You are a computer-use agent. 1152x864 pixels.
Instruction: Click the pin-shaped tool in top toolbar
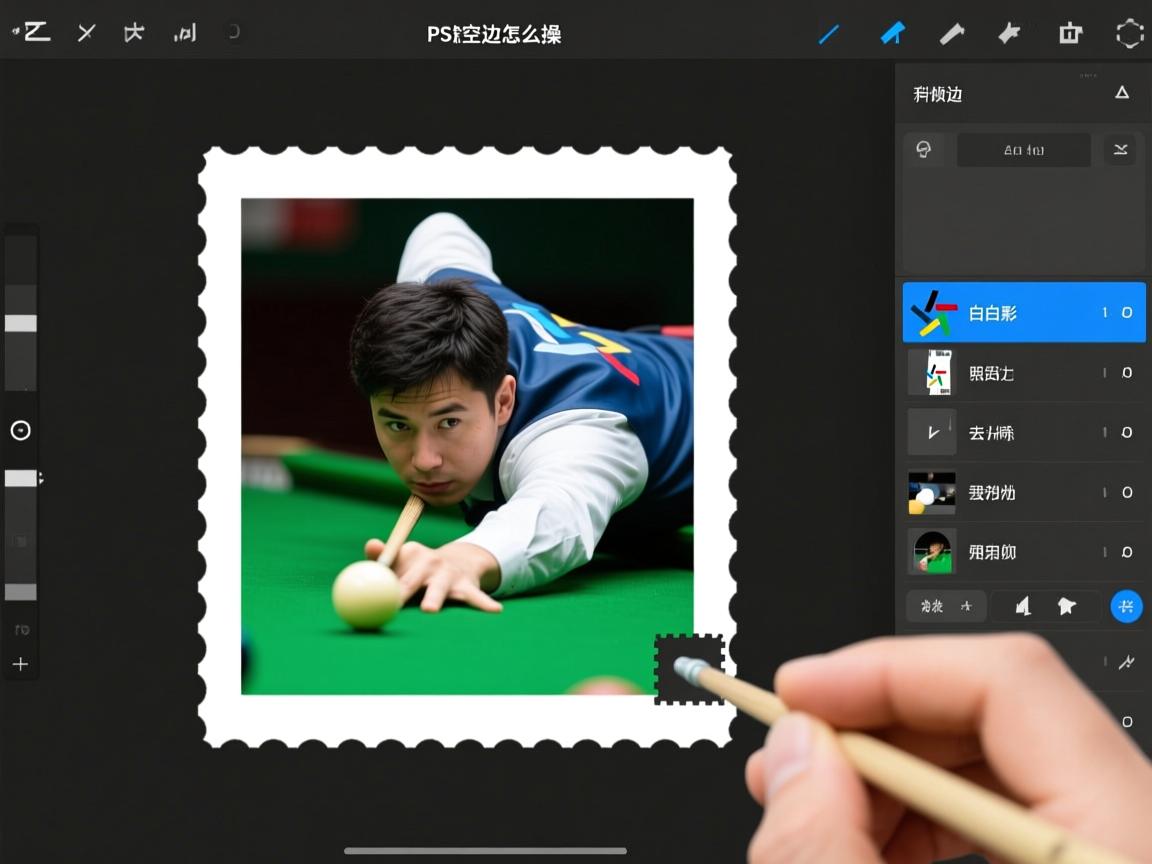click(1009, 34)
